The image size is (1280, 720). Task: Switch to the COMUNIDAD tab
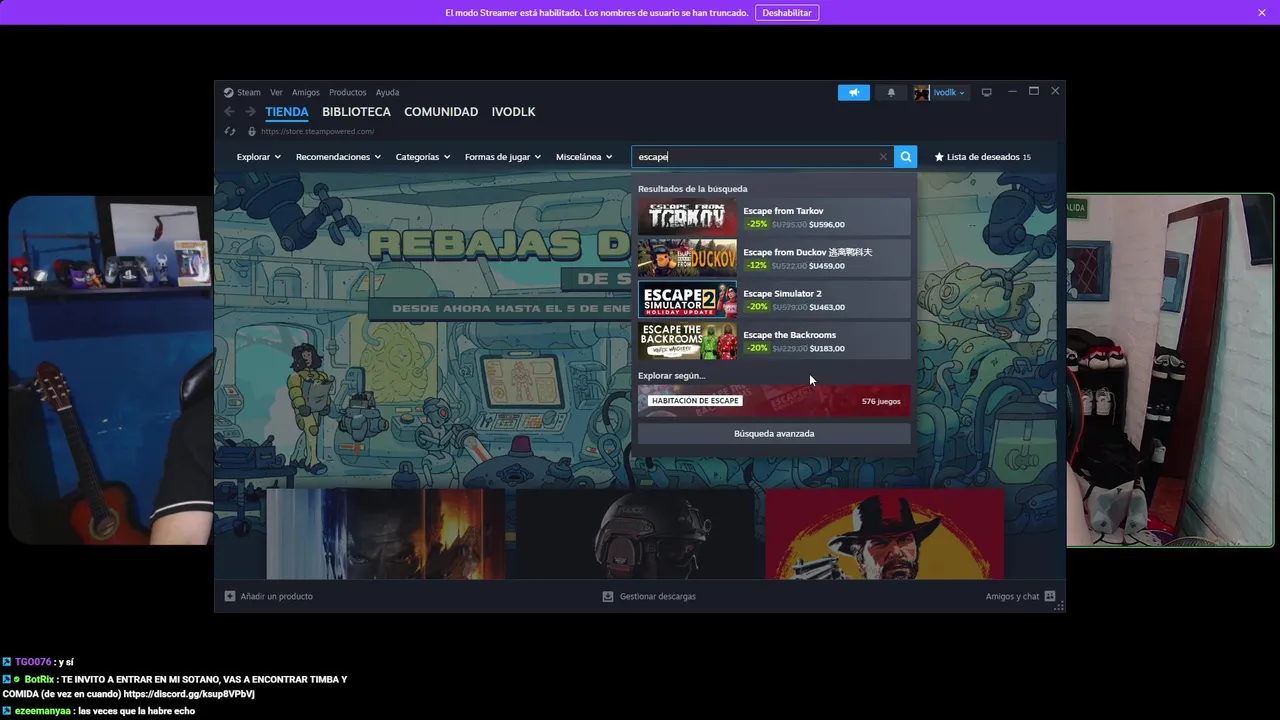pyautogui.click(x=441, y=112)
